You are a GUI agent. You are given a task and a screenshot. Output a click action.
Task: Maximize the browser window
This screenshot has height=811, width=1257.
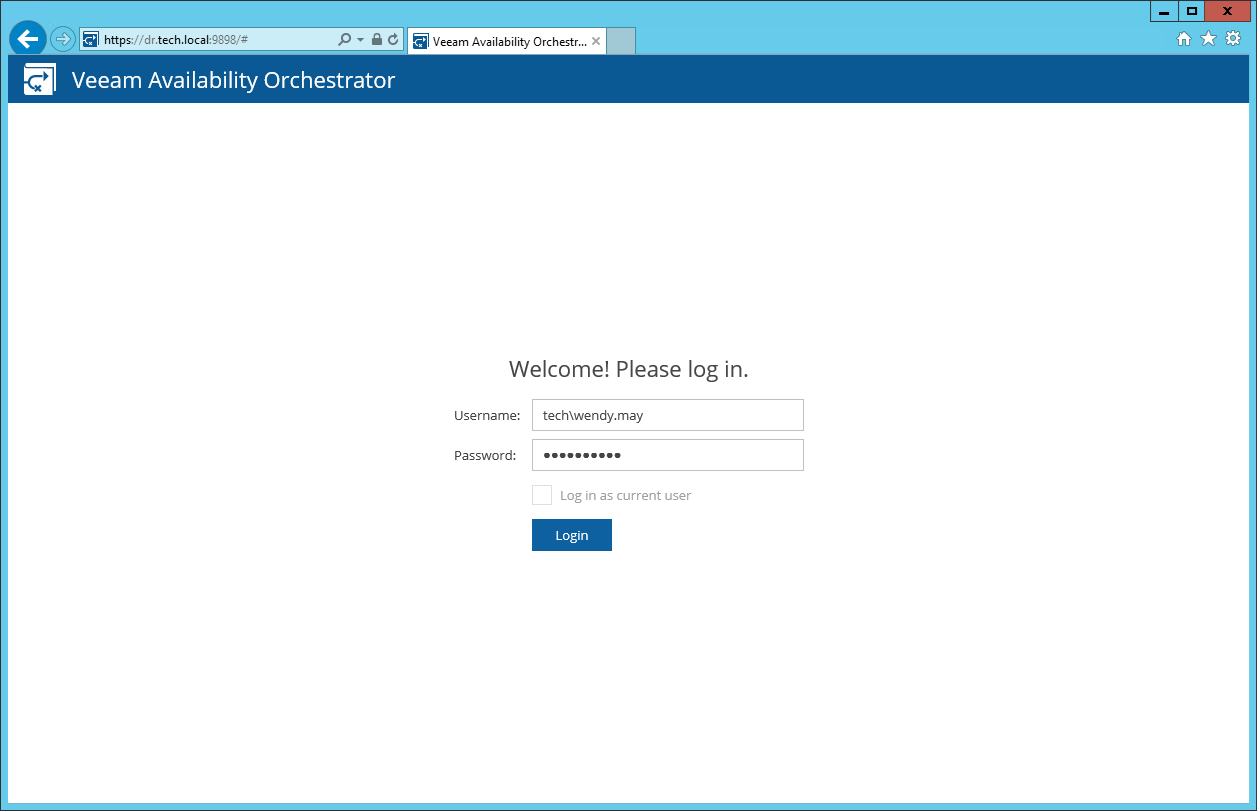[1192, 11]
